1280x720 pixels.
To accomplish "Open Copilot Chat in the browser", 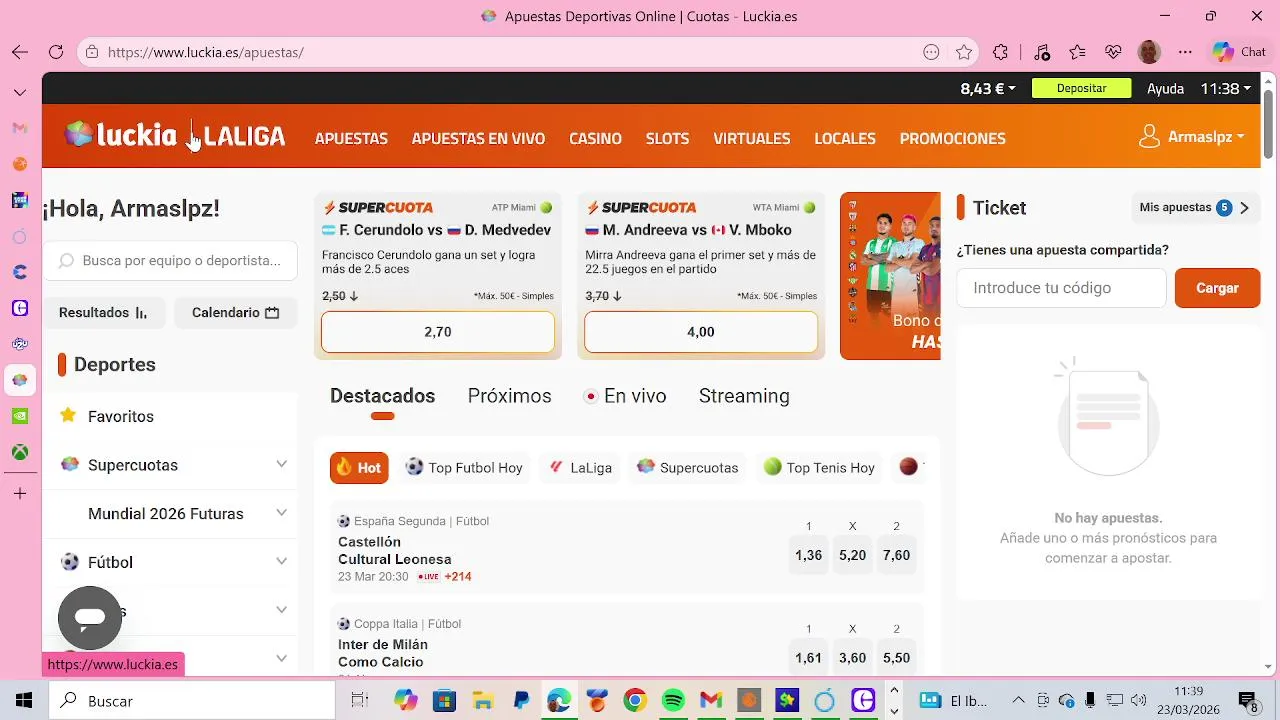I will click(x=1239, y=52).
